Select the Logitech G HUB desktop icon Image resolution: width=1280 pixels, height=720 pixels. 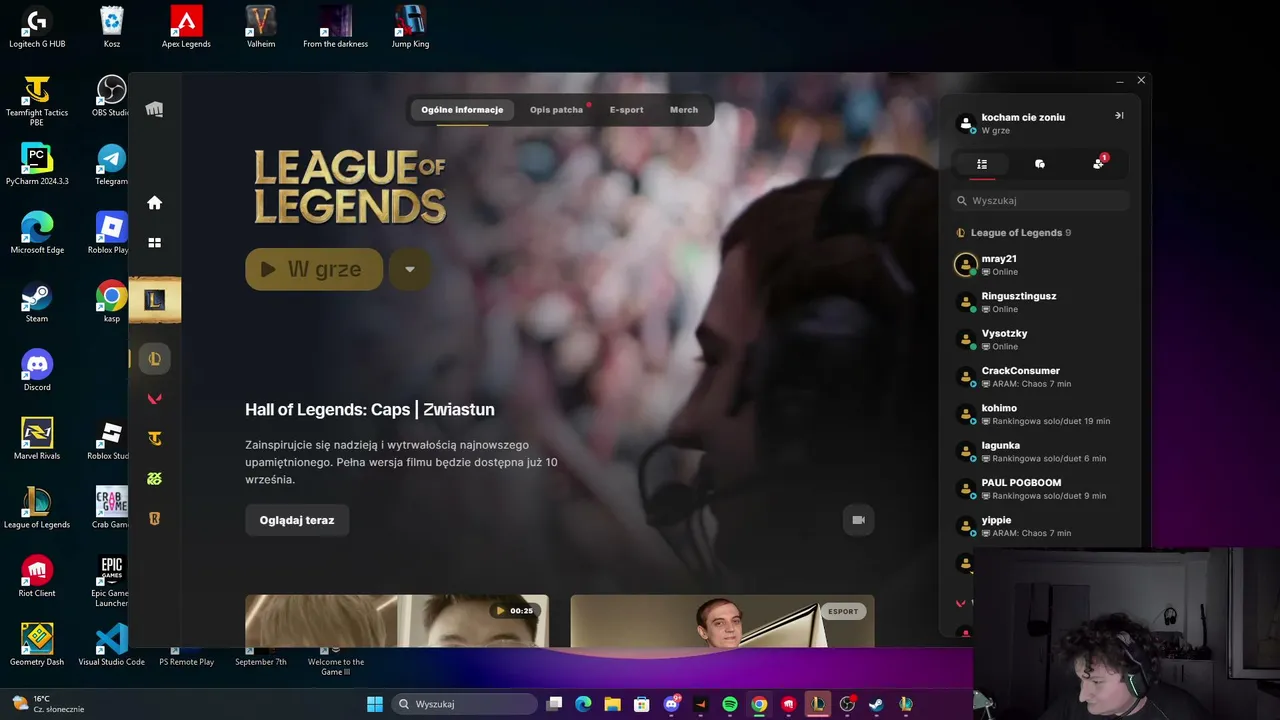37,27
